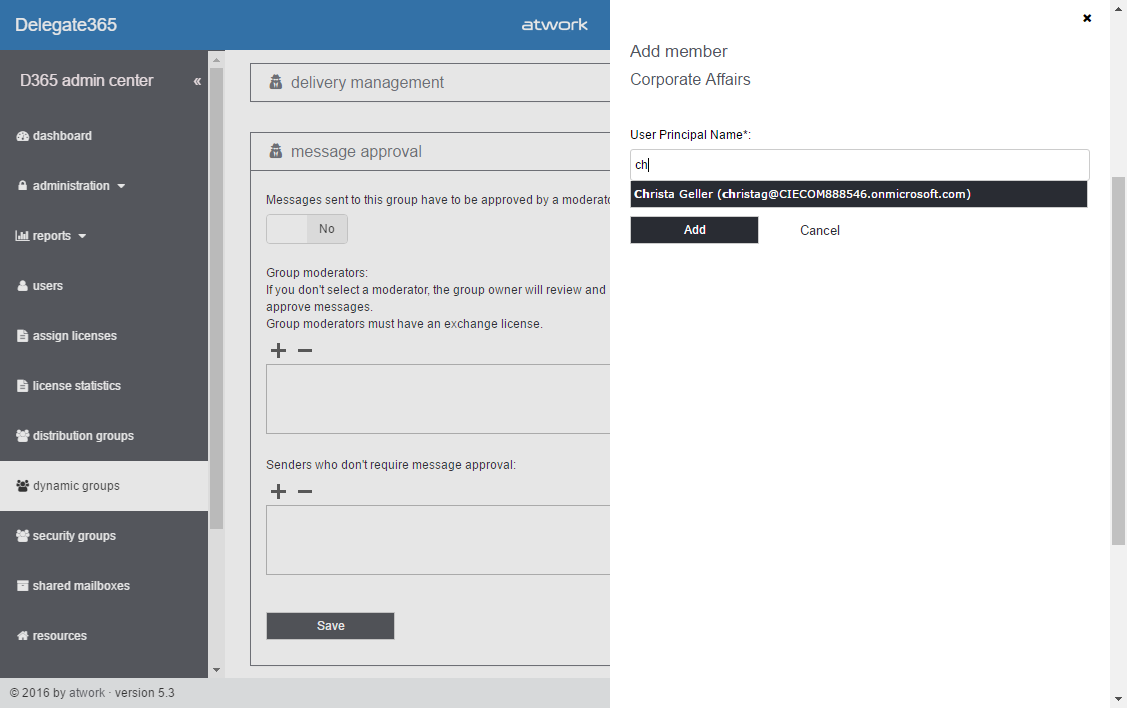
Task: Click the Group moderators list box
Action: click(x=438, y=399)
